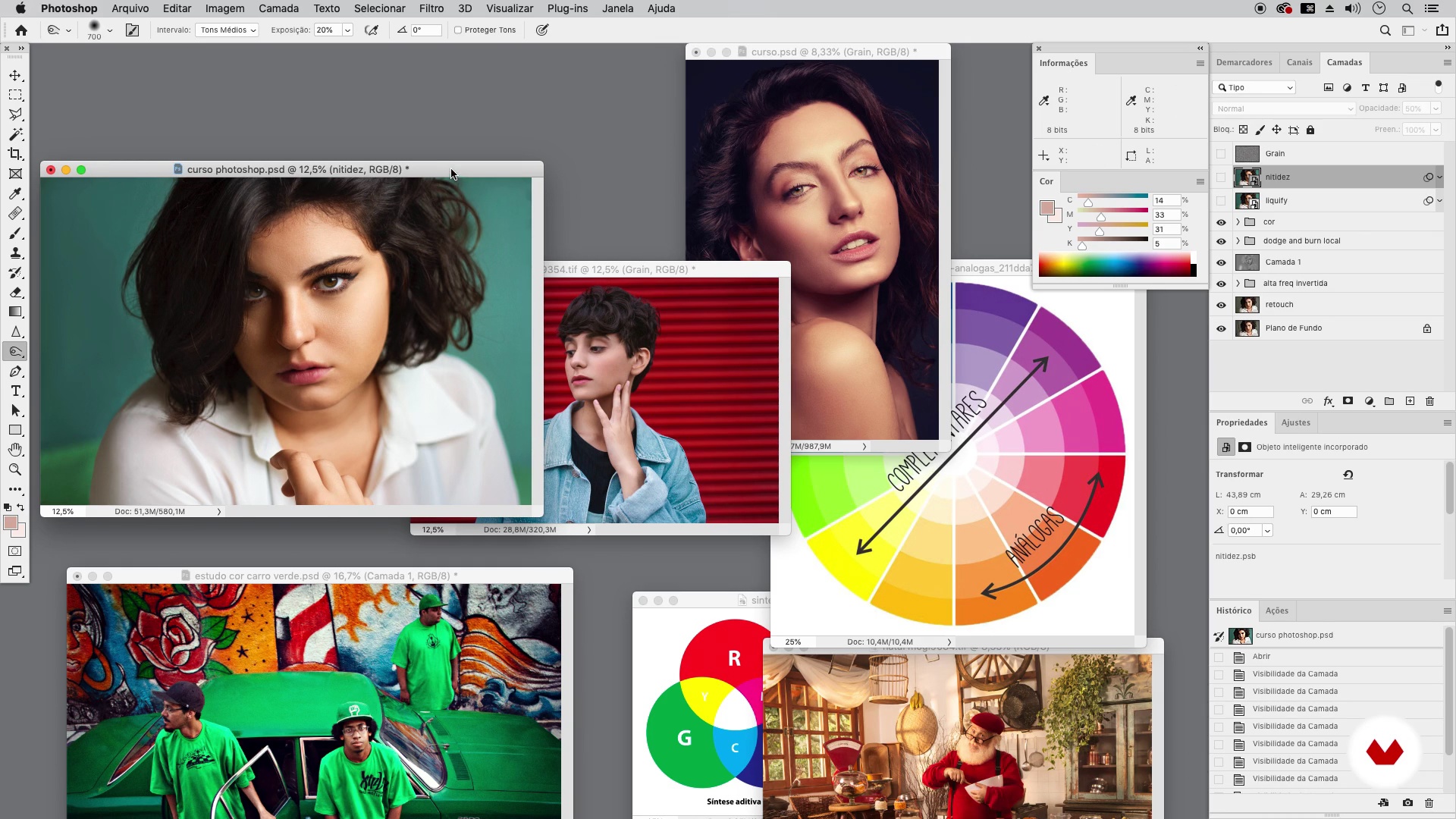Select the Frame tool
Viewport: 1456px width, 819px height.
pos(15,174)
